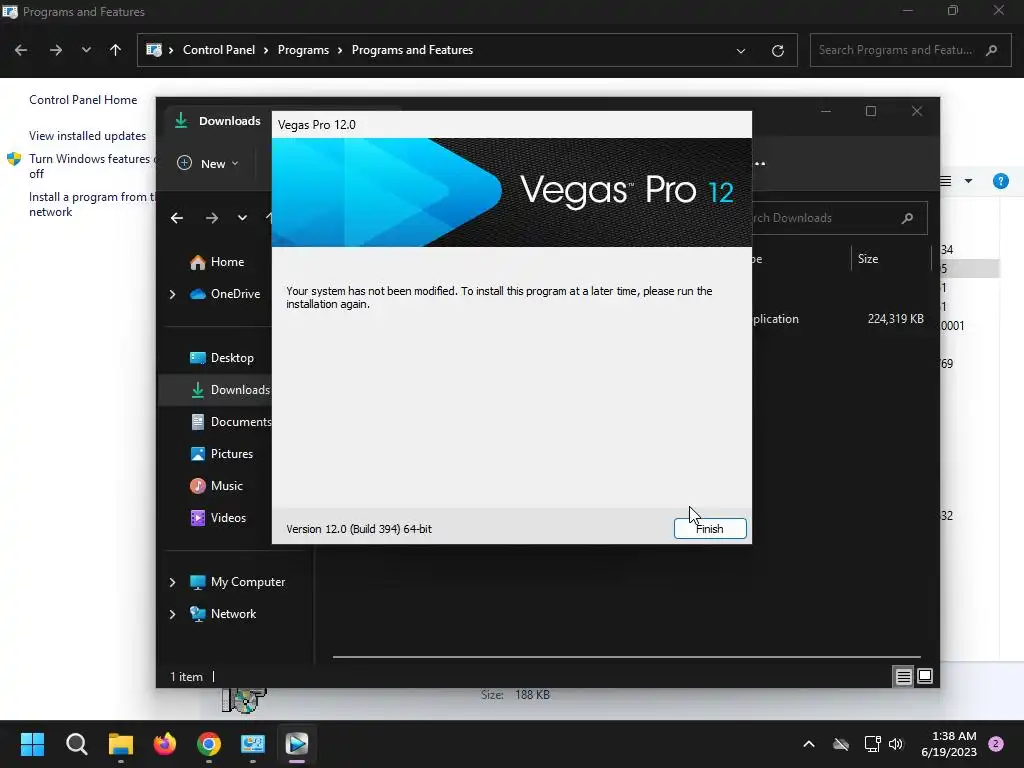This screenshot has height=768, width=1024.
Task: Expand the OneDrive tree node
Action: coord(172,295)
